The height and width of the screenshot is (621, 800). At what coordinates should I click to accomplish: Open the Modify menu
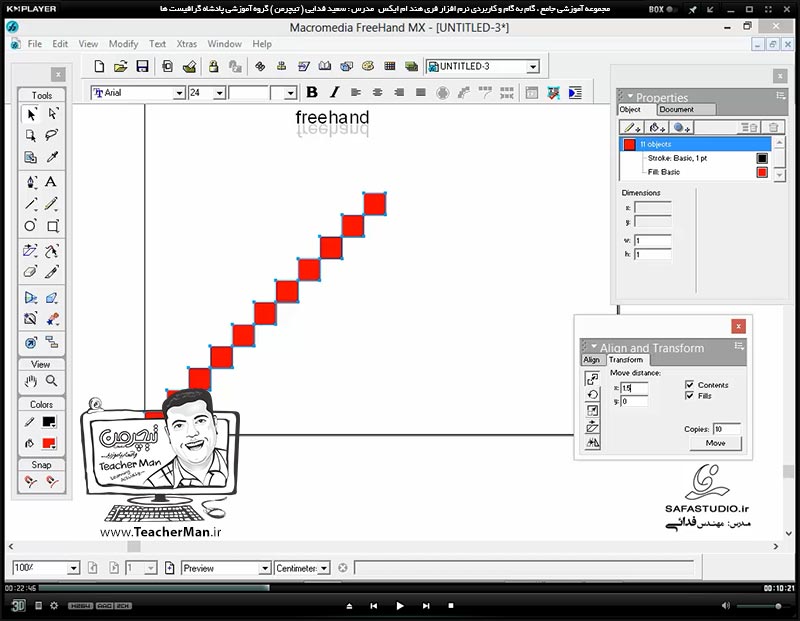click(123, 44)
